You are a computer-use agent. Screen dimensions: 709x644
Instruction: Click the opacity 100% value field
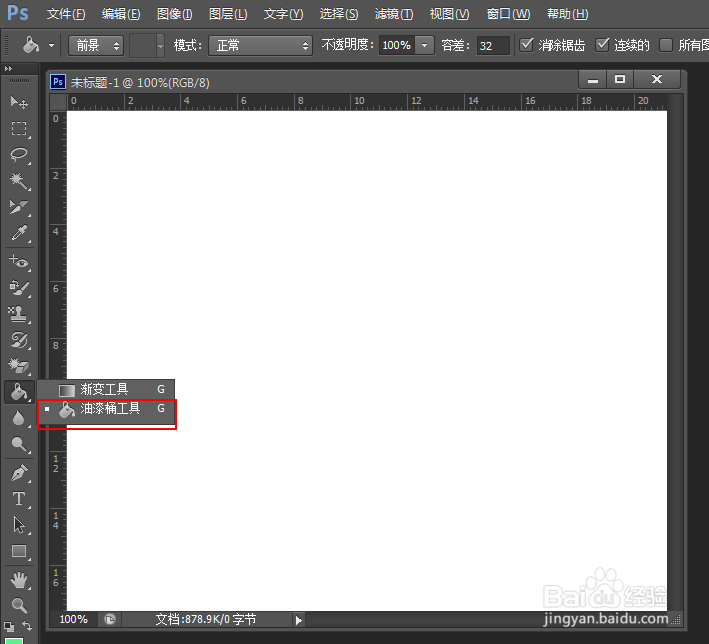tap(397, 46)
